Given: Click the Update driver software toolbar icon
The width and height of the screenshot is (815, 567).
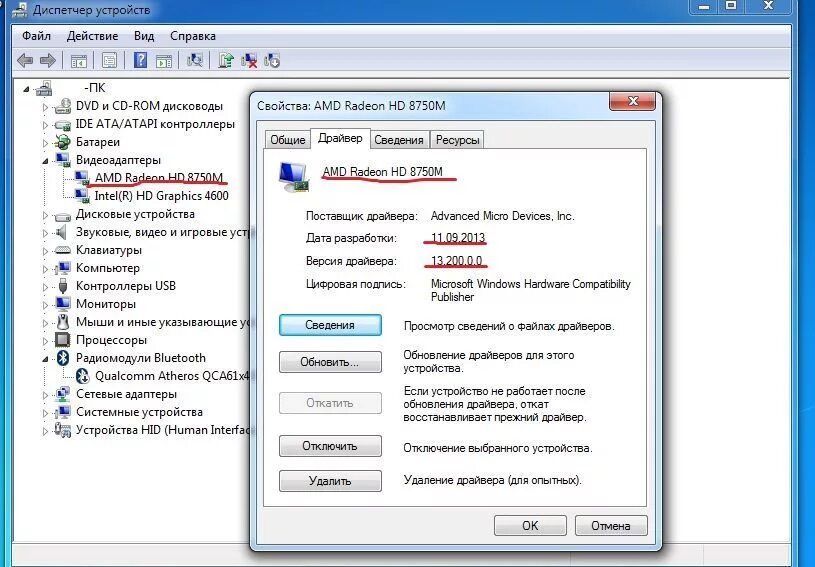Looking at the screenshot, I should pyautogui.click(x=226, y=60).
